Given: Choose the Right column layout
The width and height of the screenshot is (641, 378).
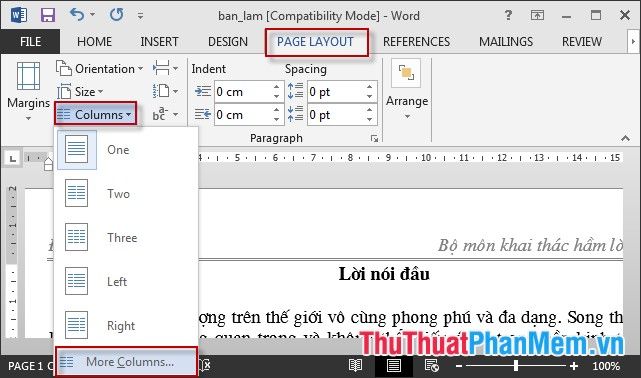Looking at the screenshot, I should click(x=126, y=325).
